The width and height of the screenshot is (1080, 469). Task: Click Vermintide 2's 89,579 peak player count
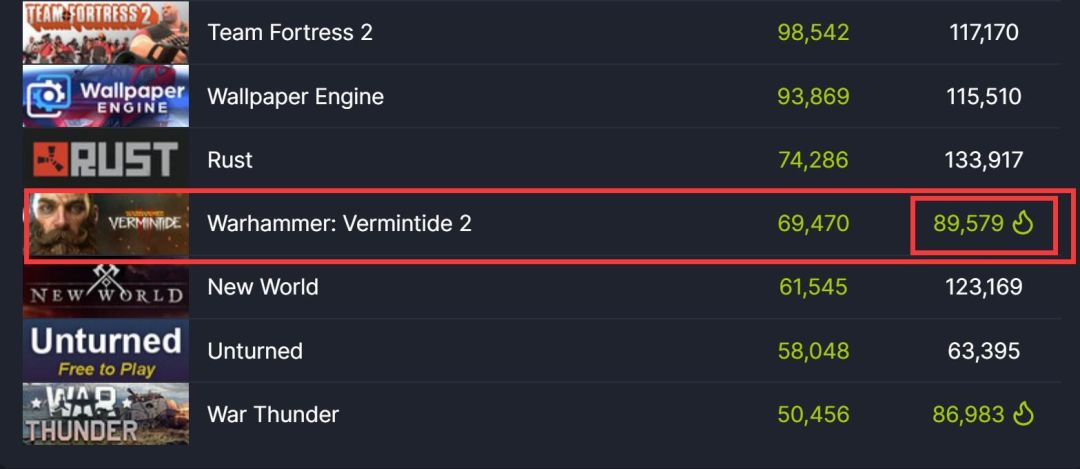968,224
